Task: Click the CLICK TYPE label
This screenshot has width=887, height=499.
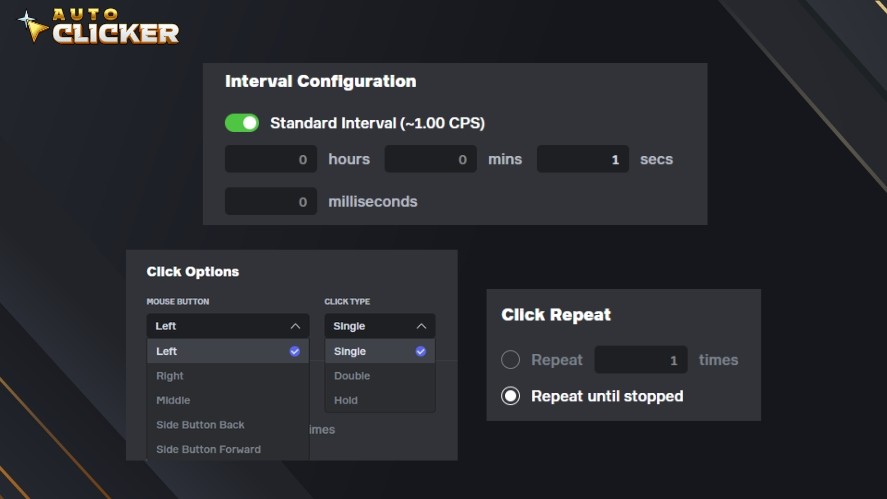Action: pos(347,302)
